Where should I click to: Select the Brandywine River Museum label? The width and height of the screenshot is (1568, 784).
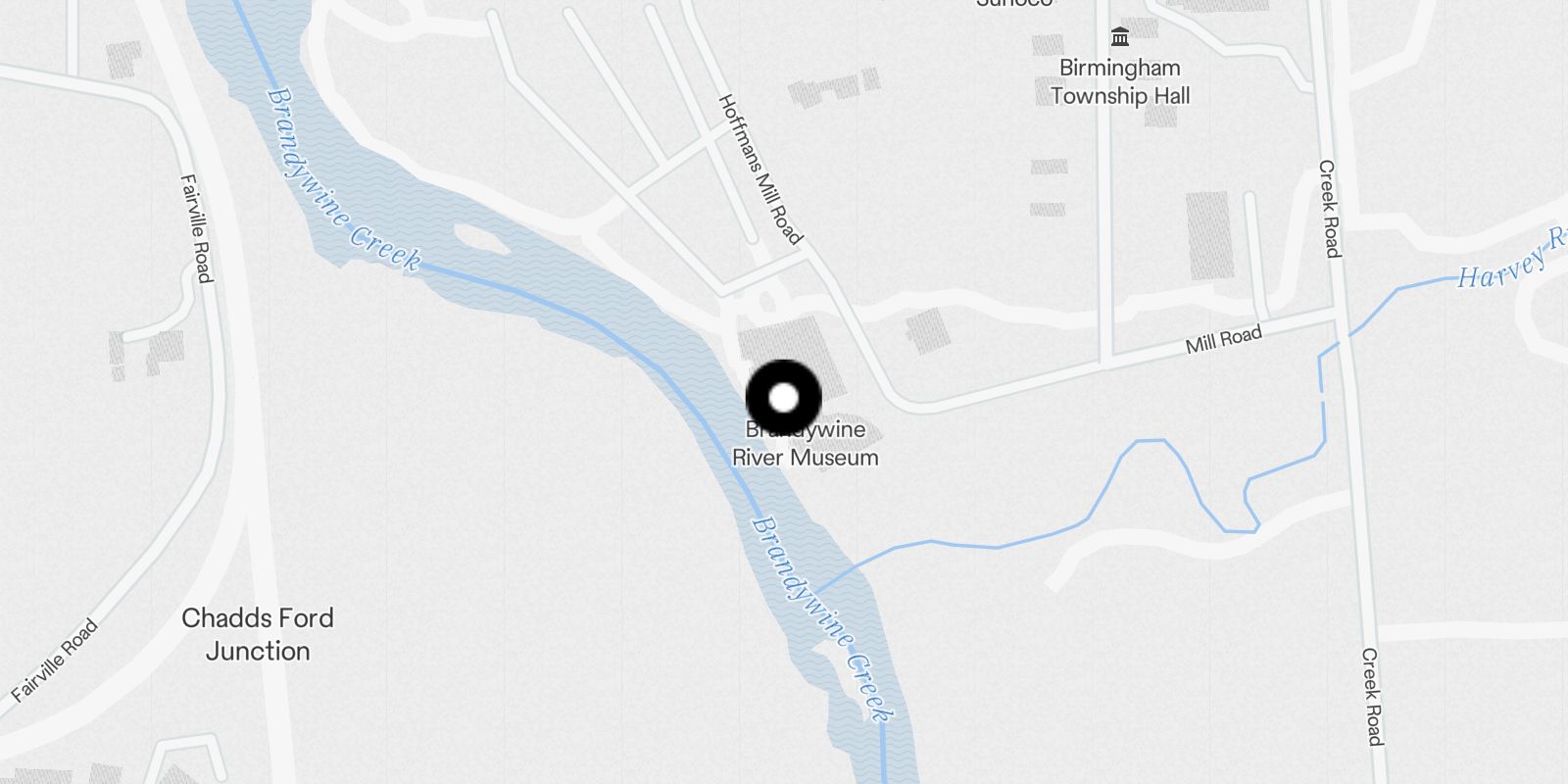point(806,443)
